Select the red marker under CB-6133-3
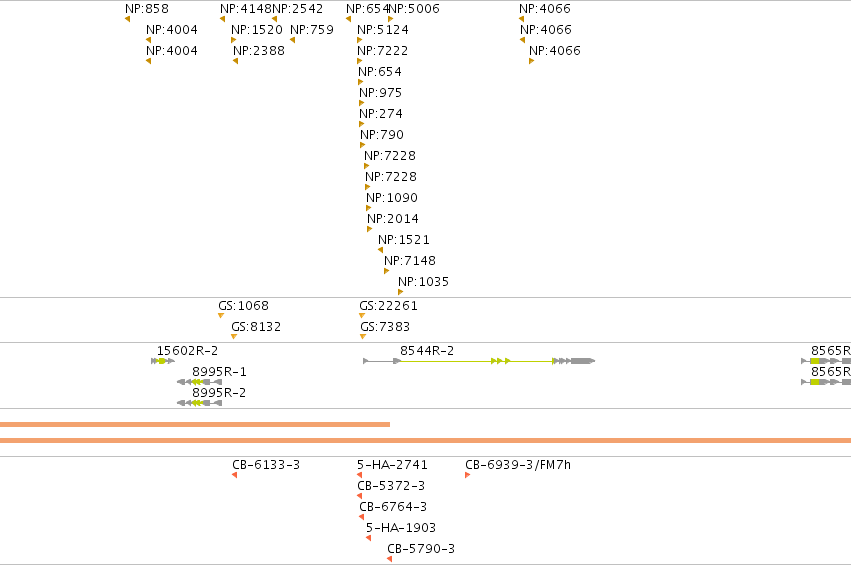The height and width of the screenshot is (565, 851). tap(234, 475)
